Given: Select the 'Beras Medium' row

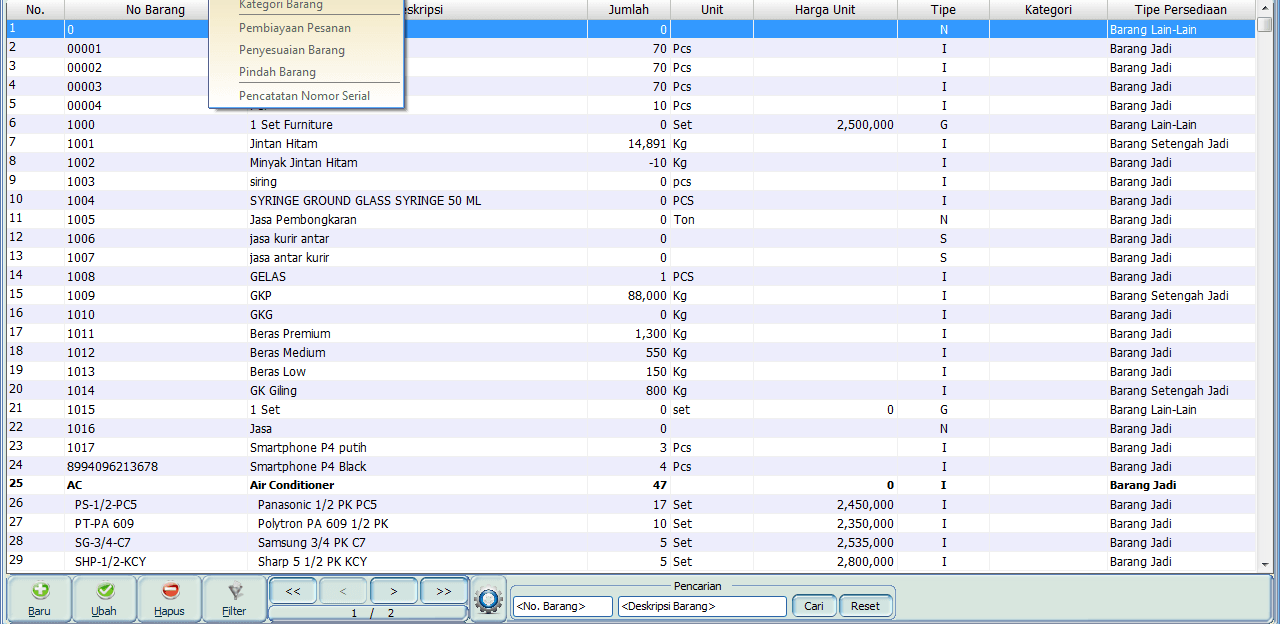Looking at the screenshot, I should coord(631,353).
